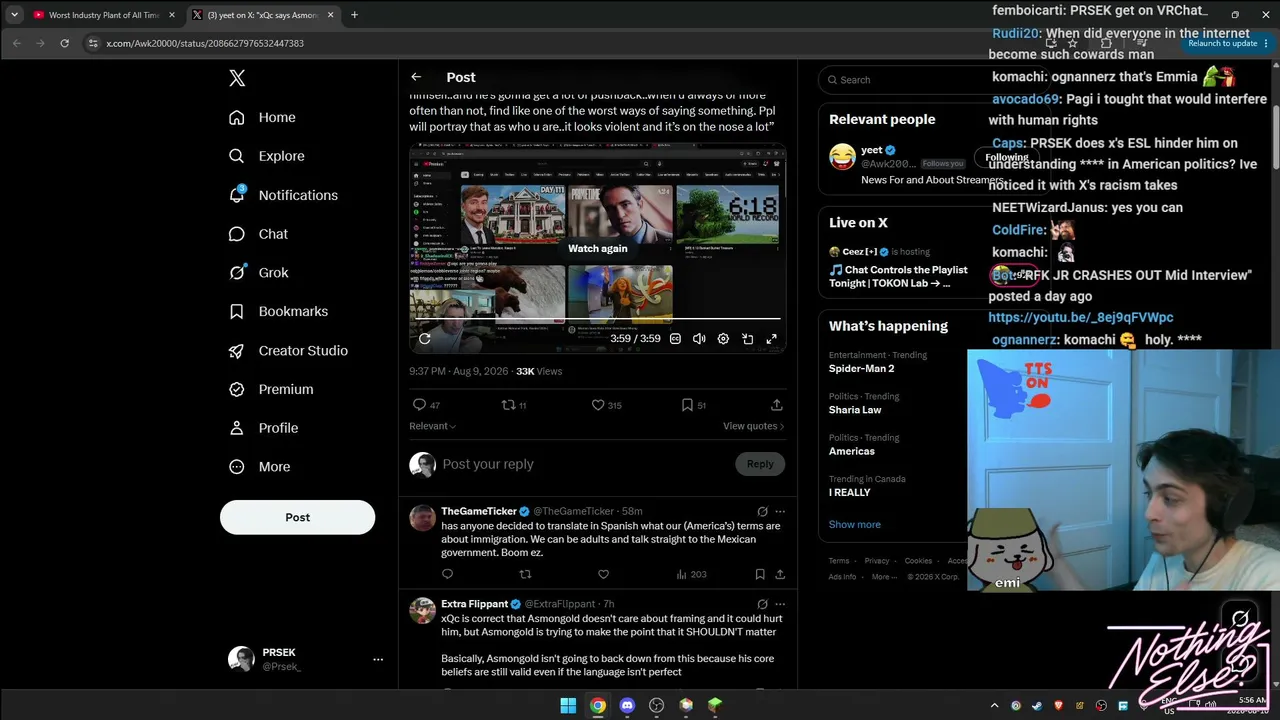Open PRSEK account menu ellipsis
1280x720 pixels.
pyautogui.click(x=378, y=659)
